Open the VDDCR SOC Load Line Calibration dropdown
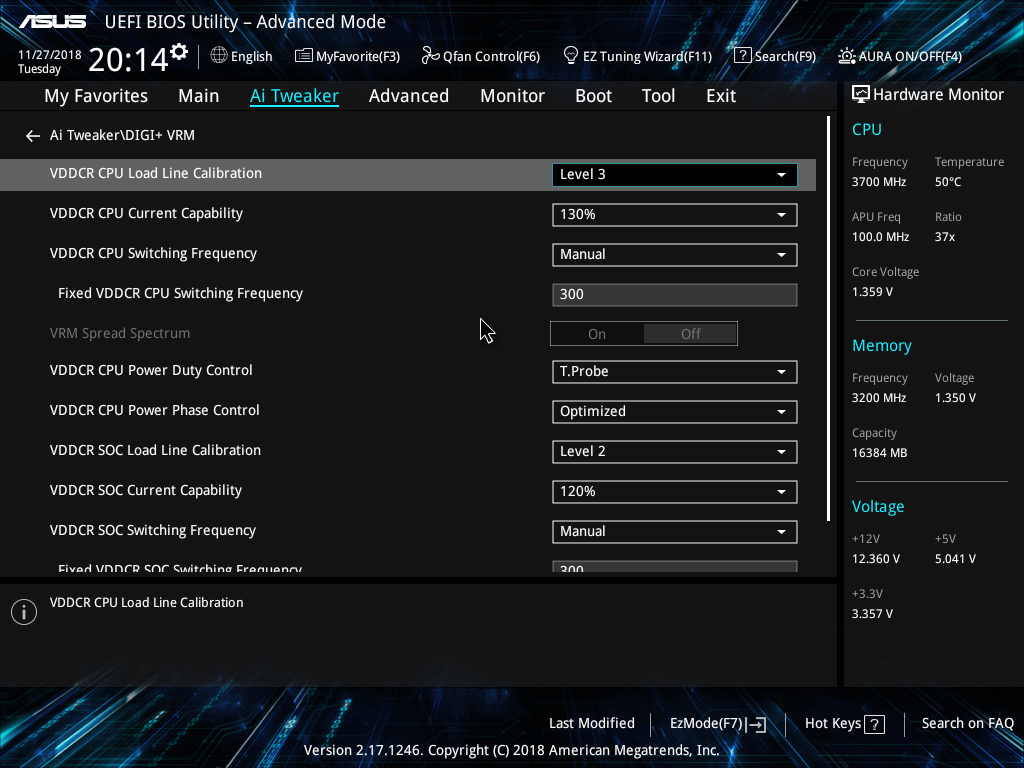 675,452
